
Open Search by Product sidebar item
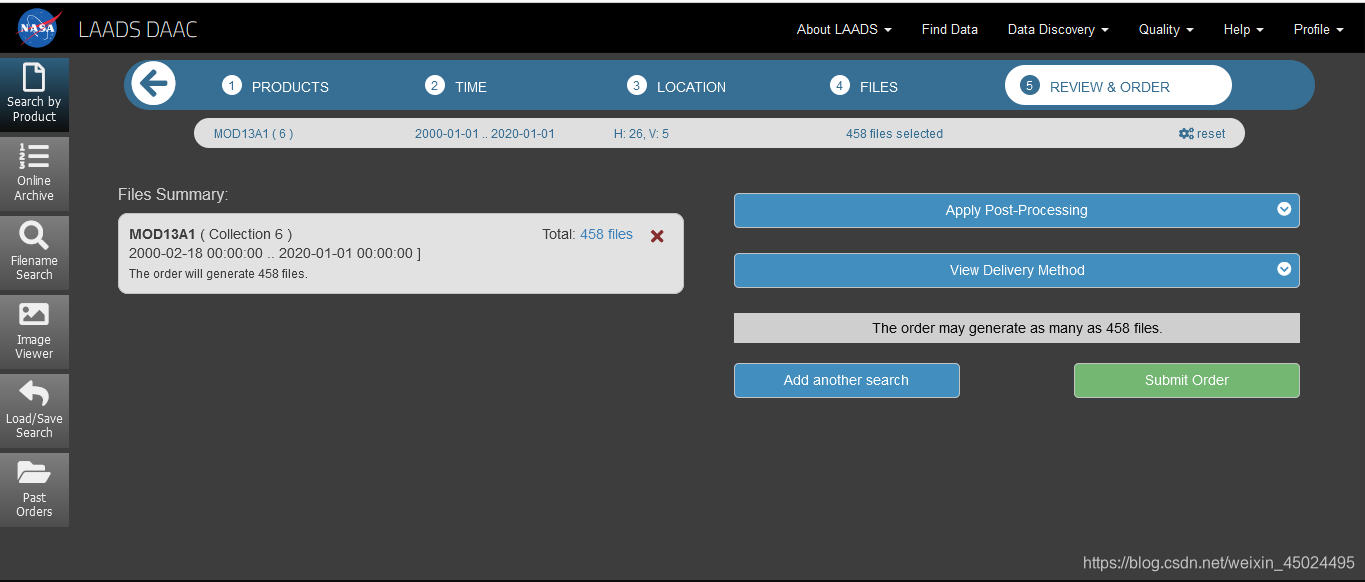tap(34, 94)
